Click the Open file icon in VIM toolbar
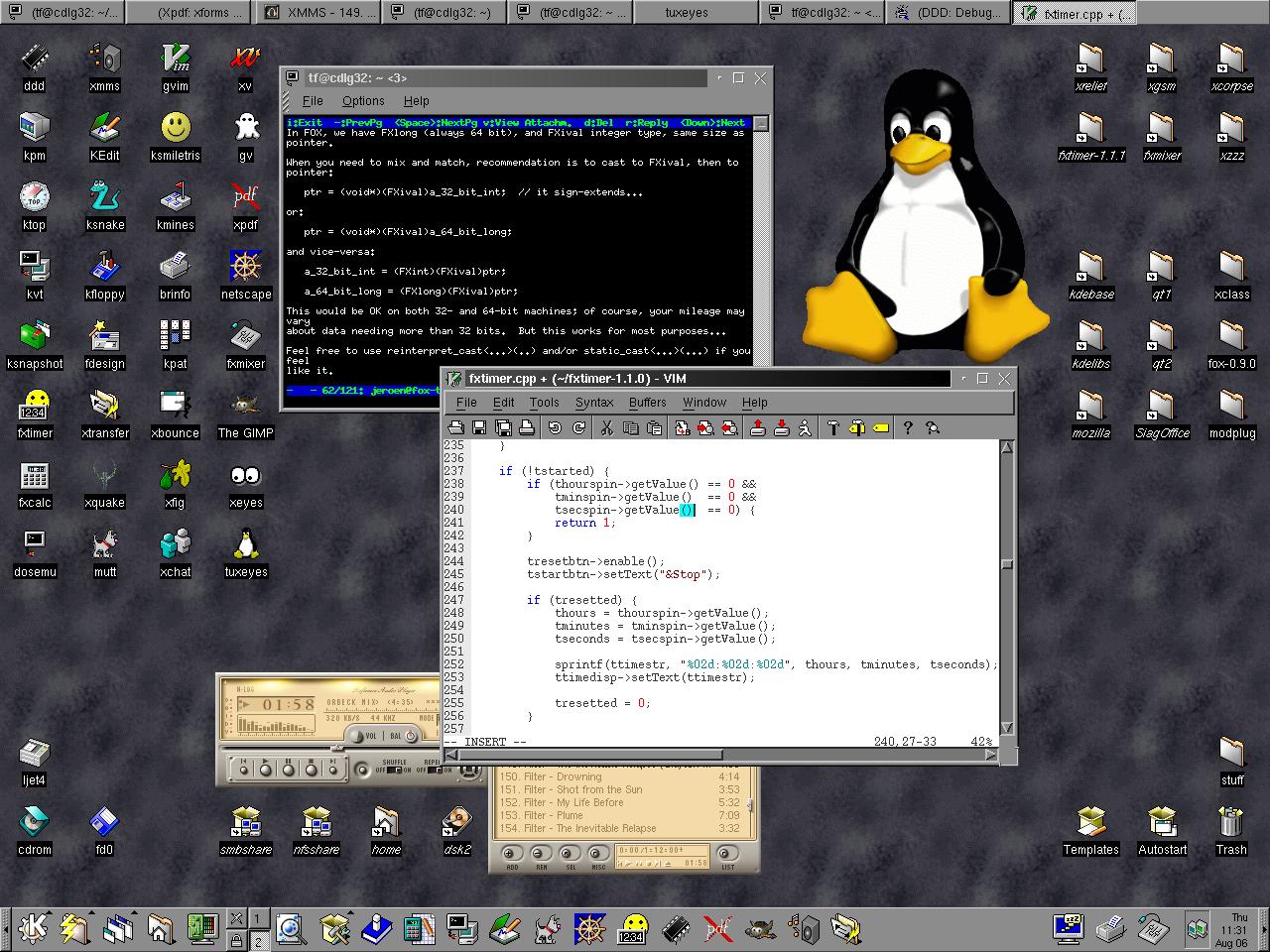The image size is (1270, 952). (x=455, y=427)
